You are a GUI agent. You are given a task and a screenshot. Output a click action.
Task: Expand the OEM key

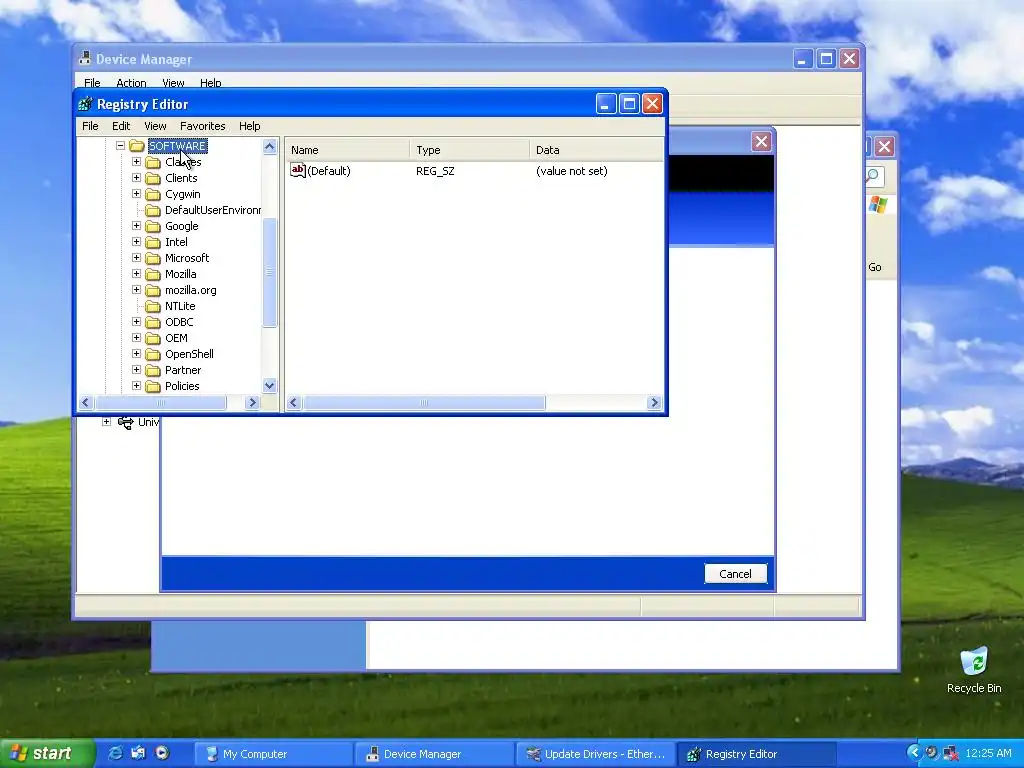point(136,338)
